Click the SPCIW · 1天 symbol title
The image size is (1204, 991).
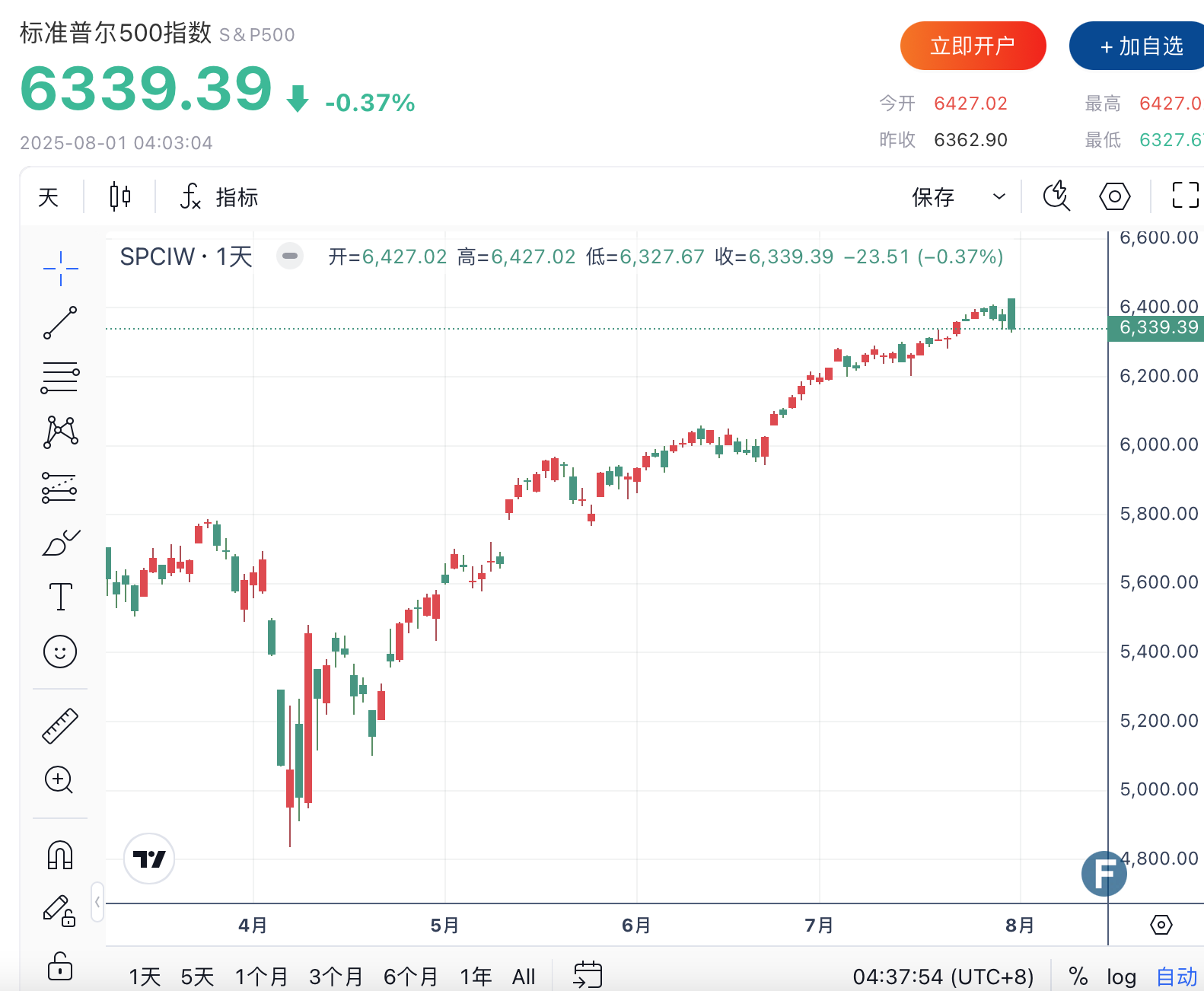click(186, 257)
